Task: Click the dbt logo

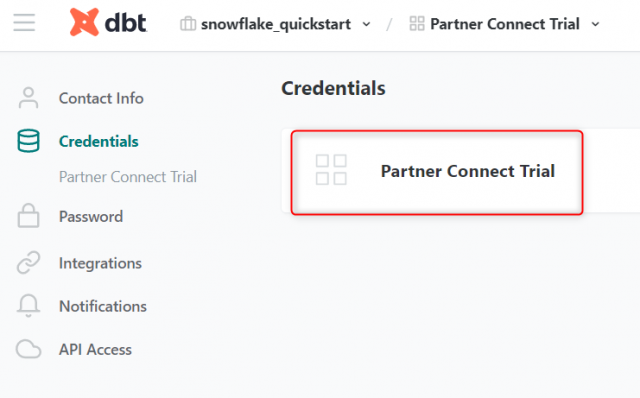Action: pyautogui.click(x=108, y=22)
